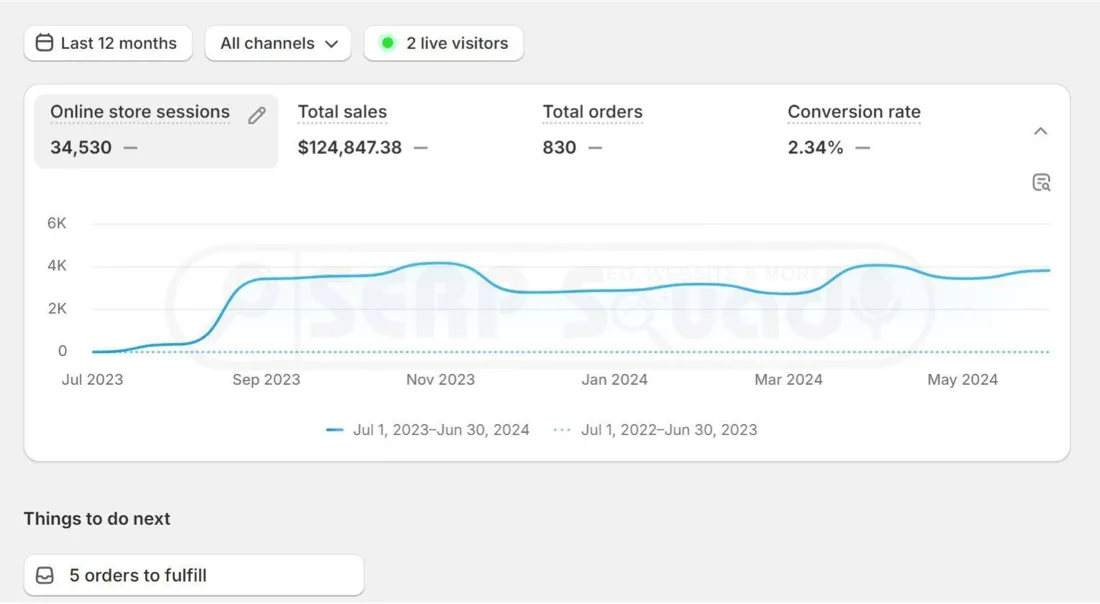
Task: Click the 34,530 sessions value
Action: click(x=81, y=147)
